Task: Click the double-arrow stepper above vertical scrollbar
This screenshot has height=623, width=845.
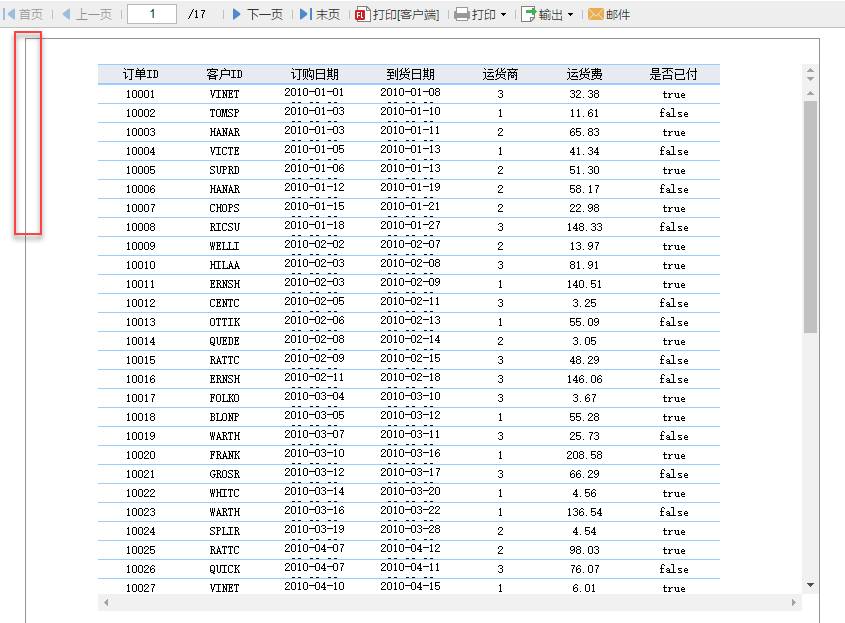Action: point(810,74)
